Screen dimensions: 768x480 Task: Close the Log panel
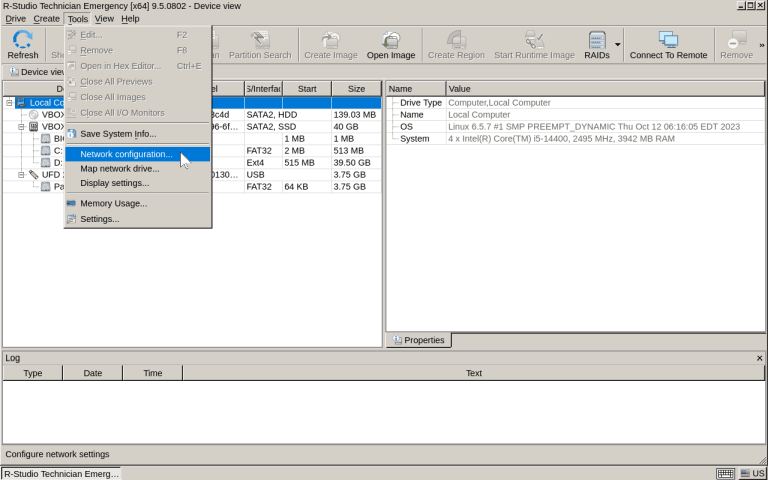[x=759, y=358]
